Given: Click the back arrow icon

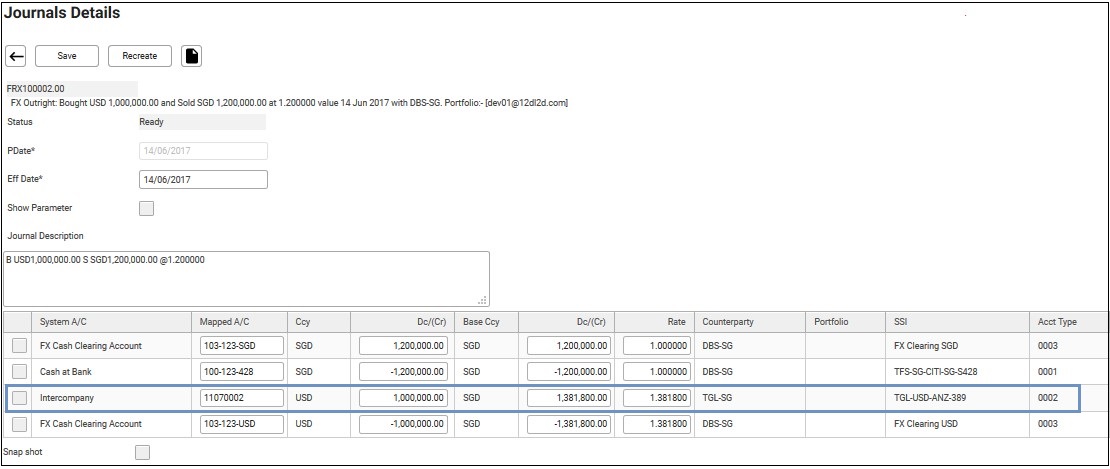Looking at the screenshot, I should (x=16, y=56).
